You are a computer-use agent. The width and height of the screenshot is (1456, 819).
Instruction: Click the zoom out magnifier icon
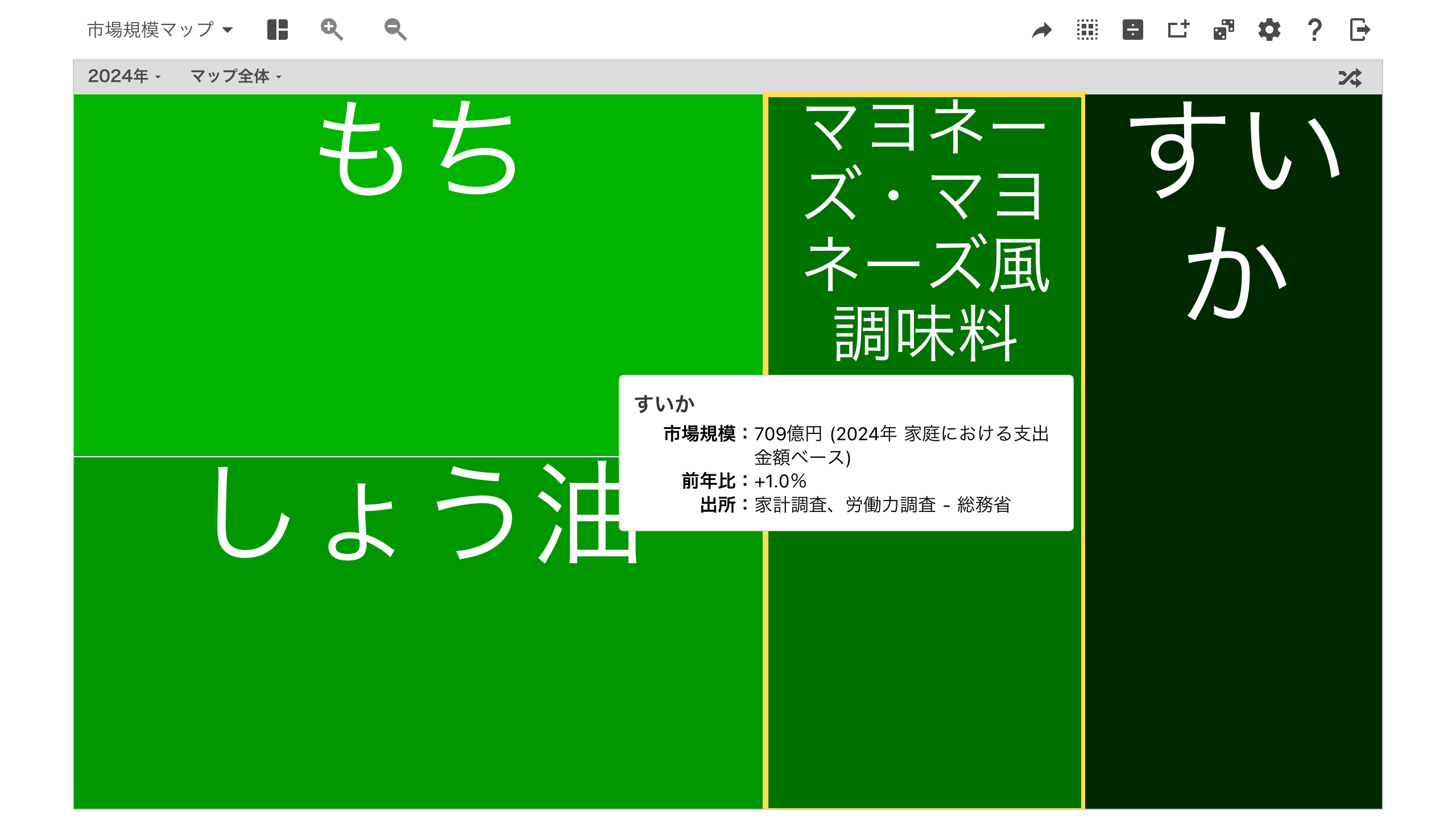(395, 30)
